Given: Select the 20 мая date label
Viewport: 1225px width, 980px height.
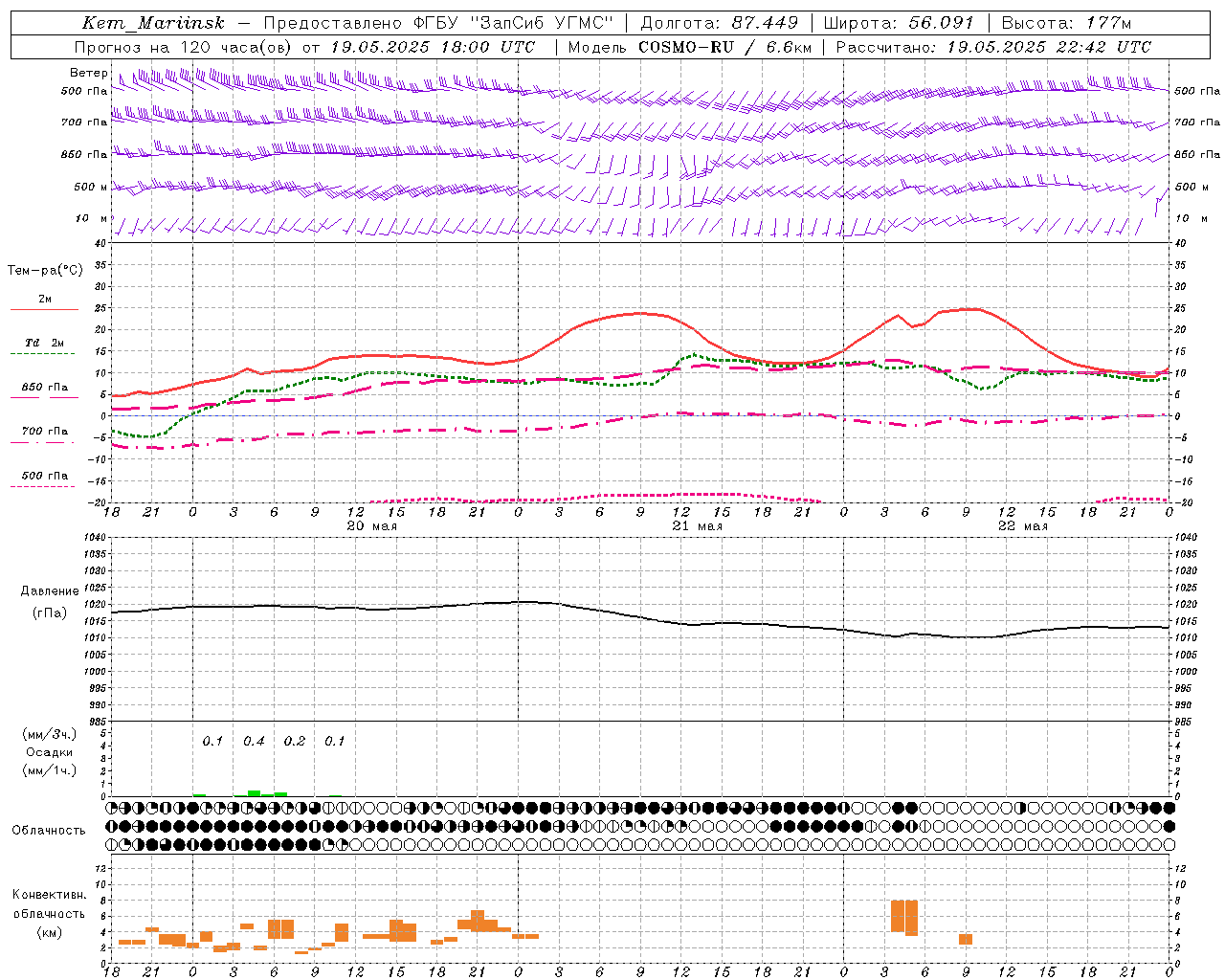Looking at the screenshot, I should click(372, 526).
